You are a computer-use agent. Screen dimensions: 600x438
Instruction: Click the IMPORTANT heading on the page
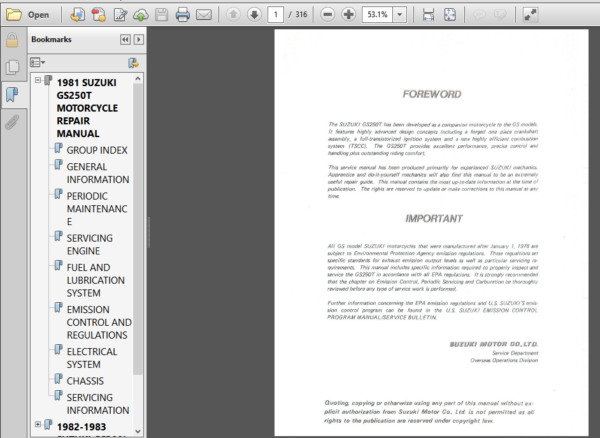coord(434,218)
